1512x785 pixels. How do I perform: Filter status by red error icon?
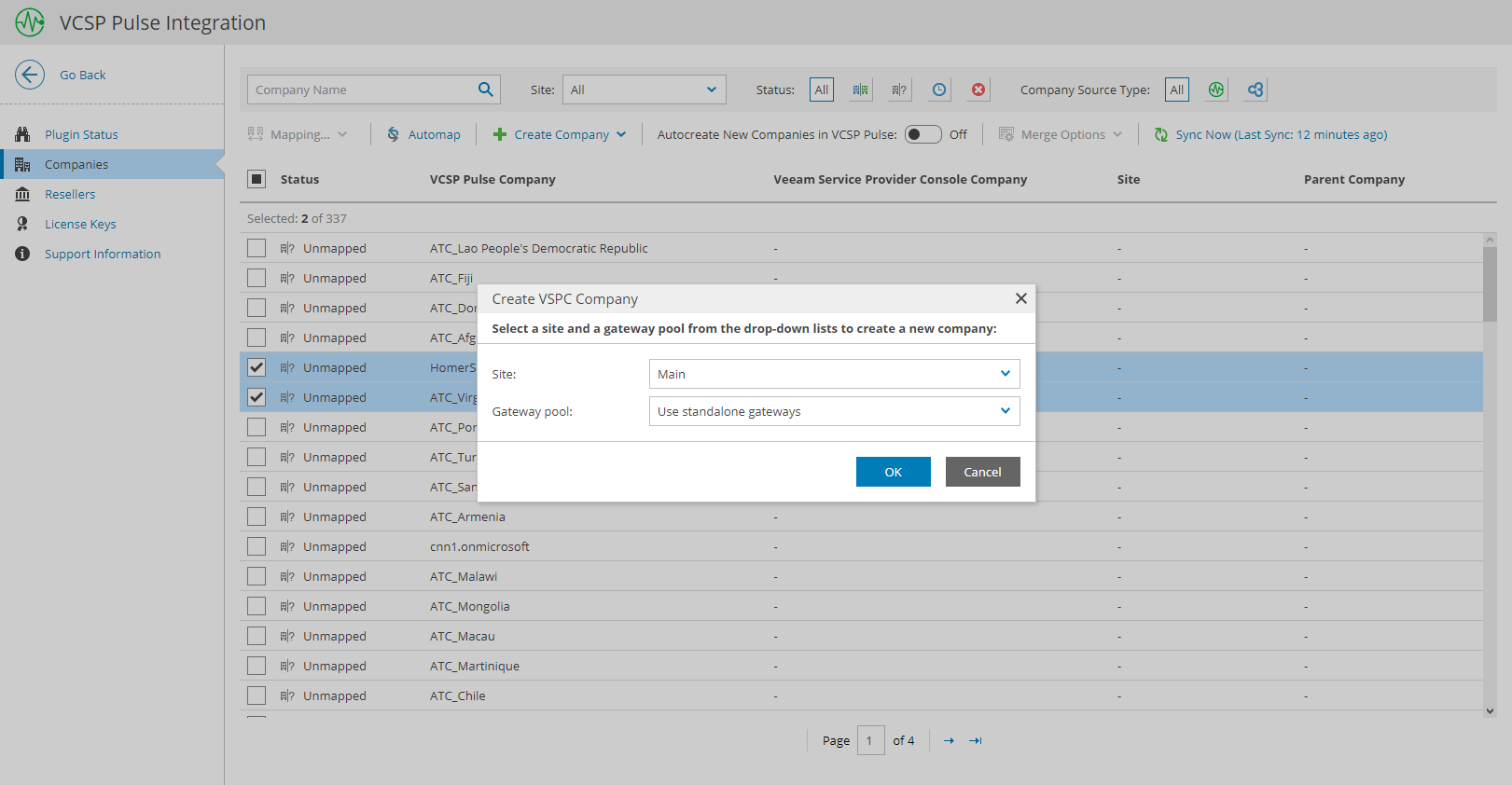click(978, 90)
